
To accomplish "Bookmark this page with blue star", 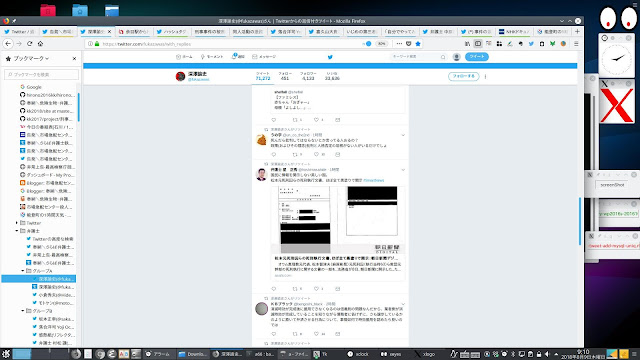I will click(418, 44).
